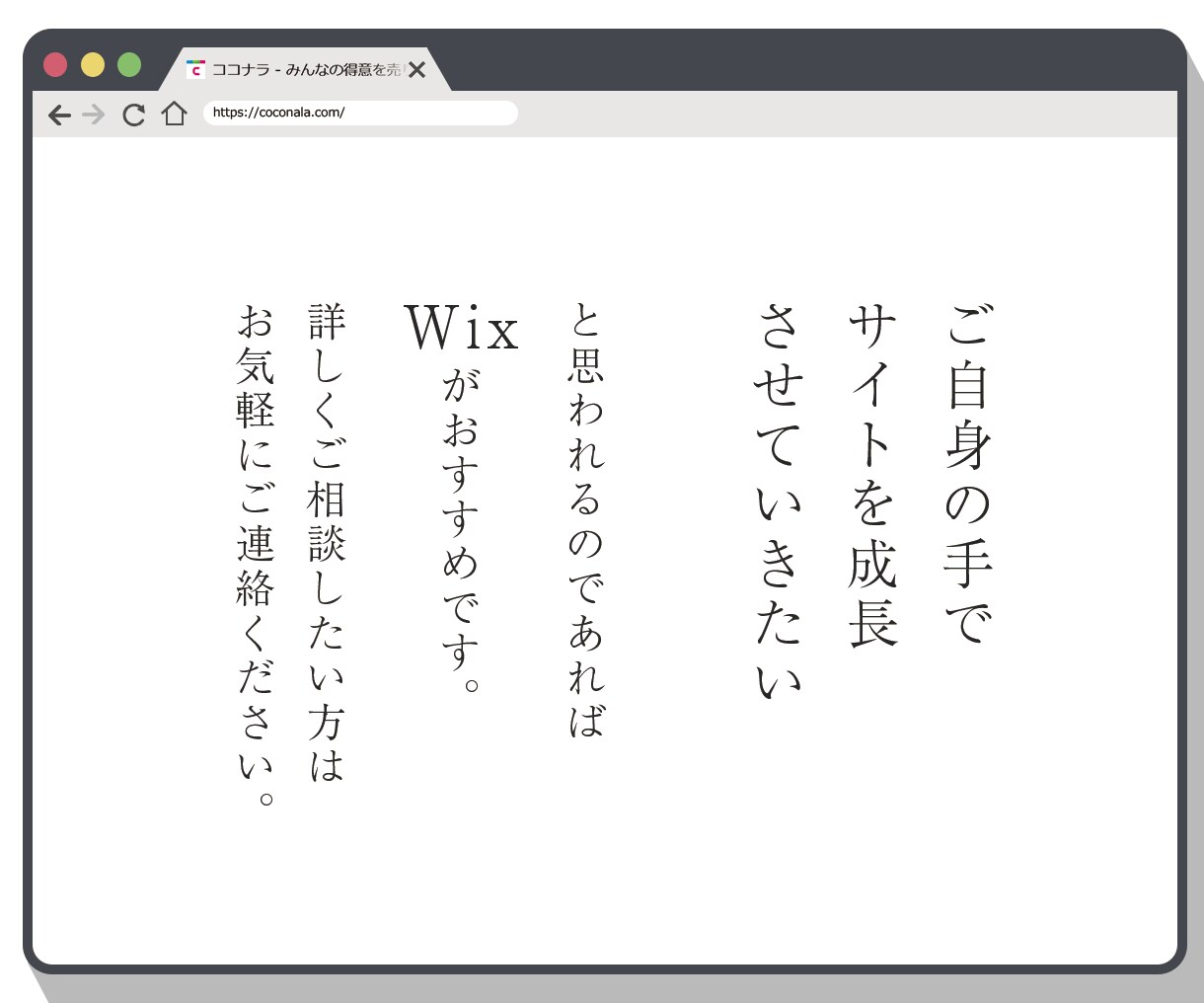1204x1003 pixels.
Task: Click the large Wix text
Action: coord(462,328)
